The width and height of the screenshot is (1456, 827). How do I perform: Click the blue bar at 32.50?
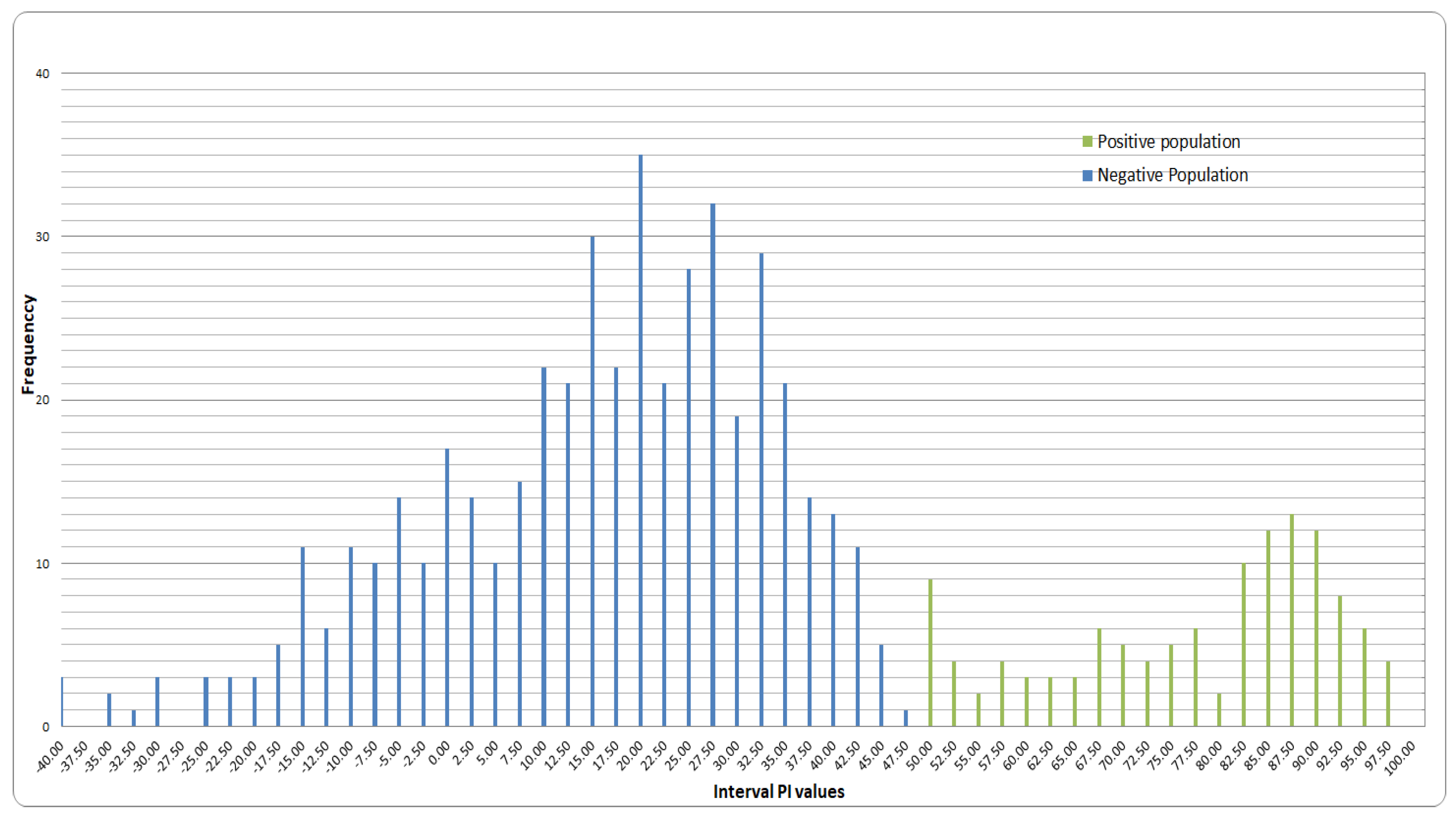coord(761,489)
